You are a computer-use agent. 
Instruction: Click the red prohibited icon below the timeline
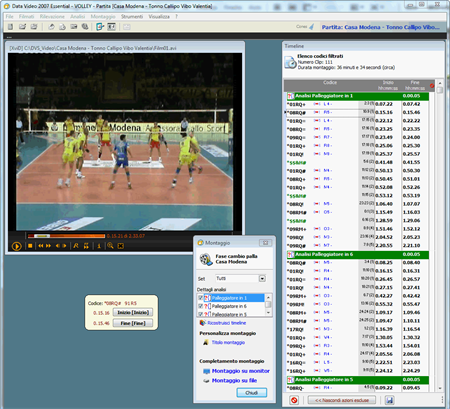click(294, 400)
